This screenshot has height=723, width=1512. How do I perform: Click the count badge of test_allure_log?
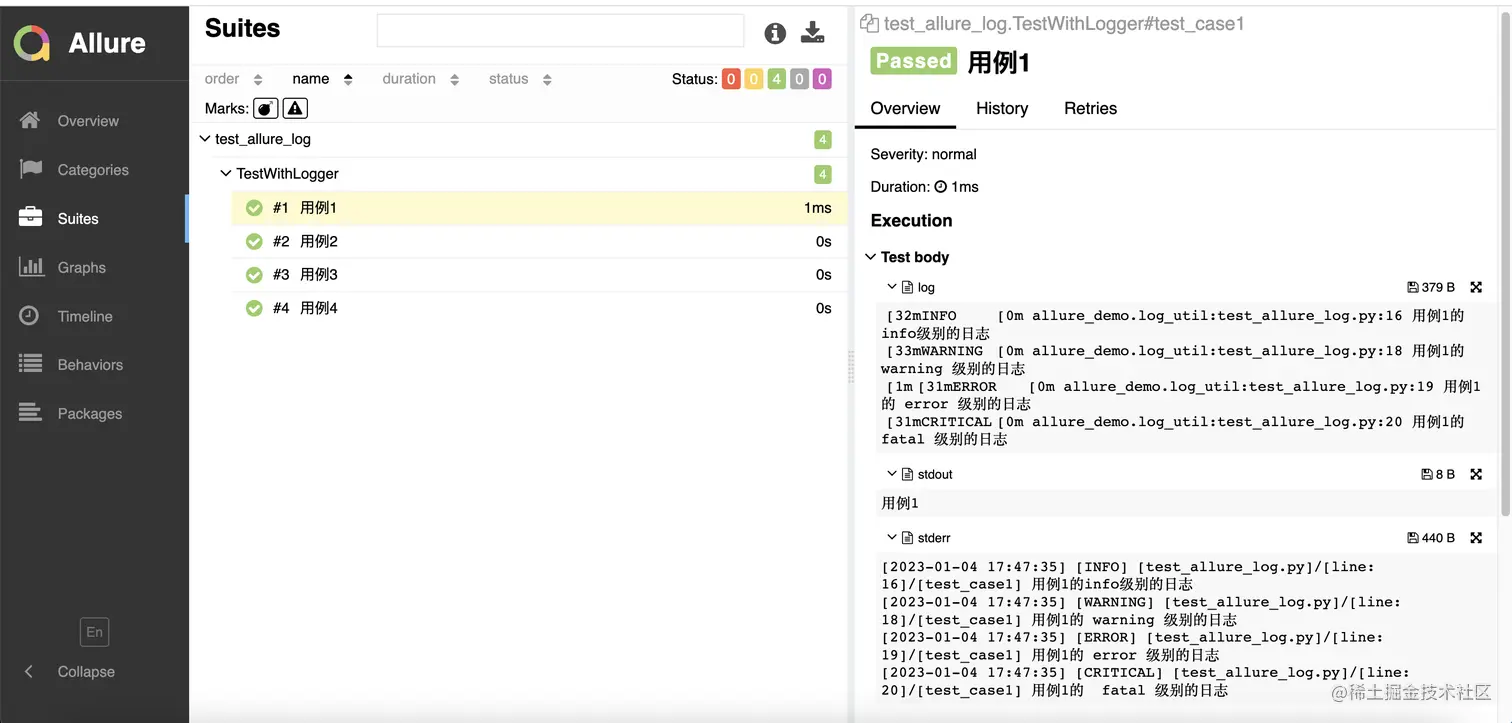pos(823,140)
